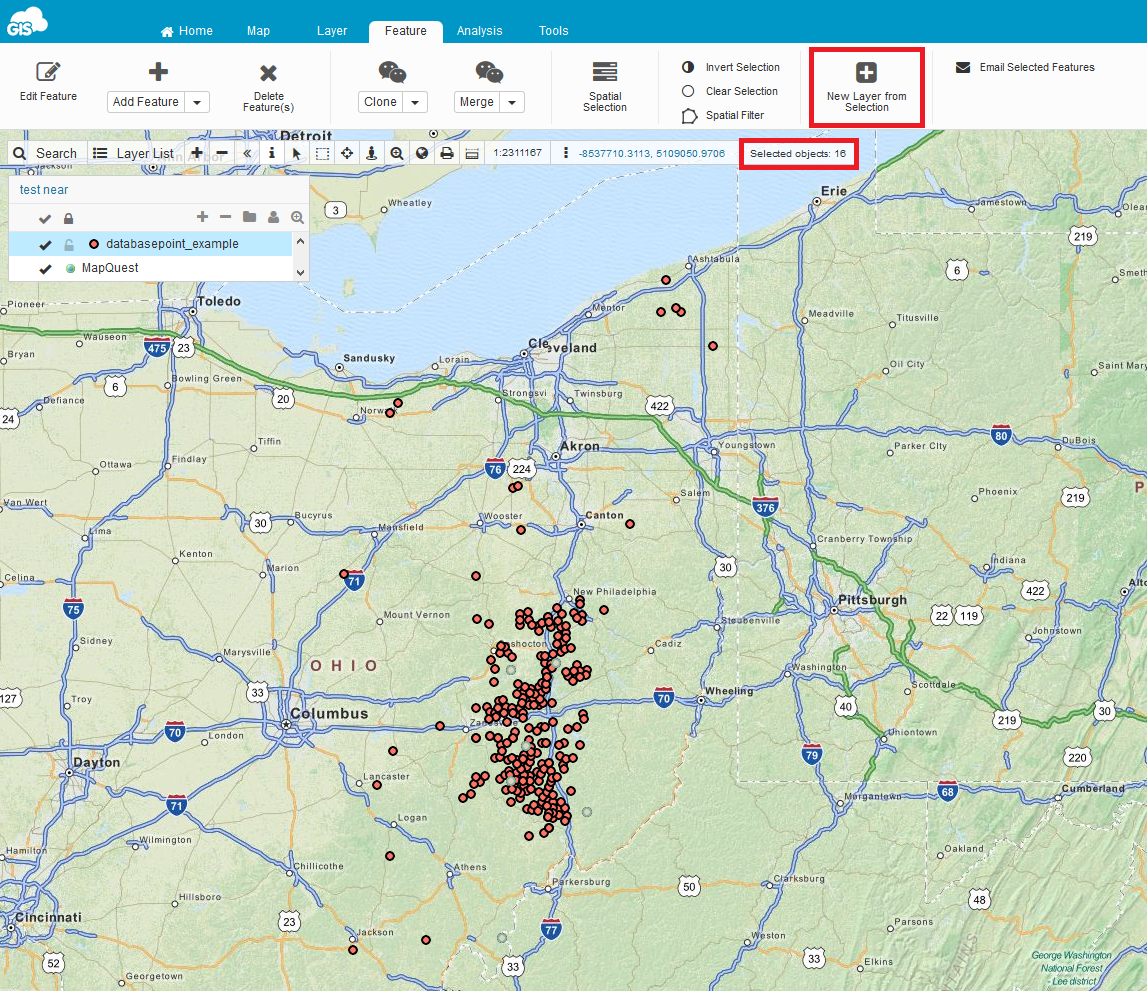The width and height of the screenshot is (1147, 991).
Task: Collapse map toolbar with double-chevron icon
Action: coord(247,153)
